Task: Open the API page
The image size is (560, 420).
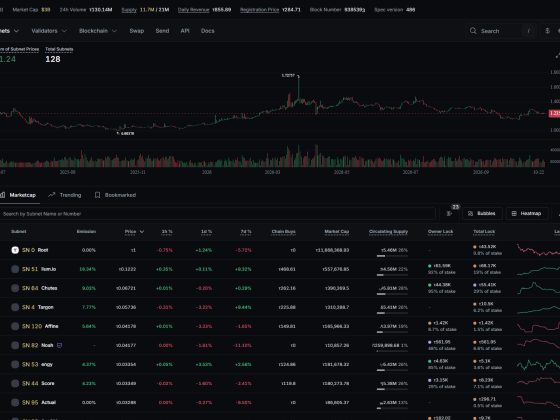Action: (185, 31)
